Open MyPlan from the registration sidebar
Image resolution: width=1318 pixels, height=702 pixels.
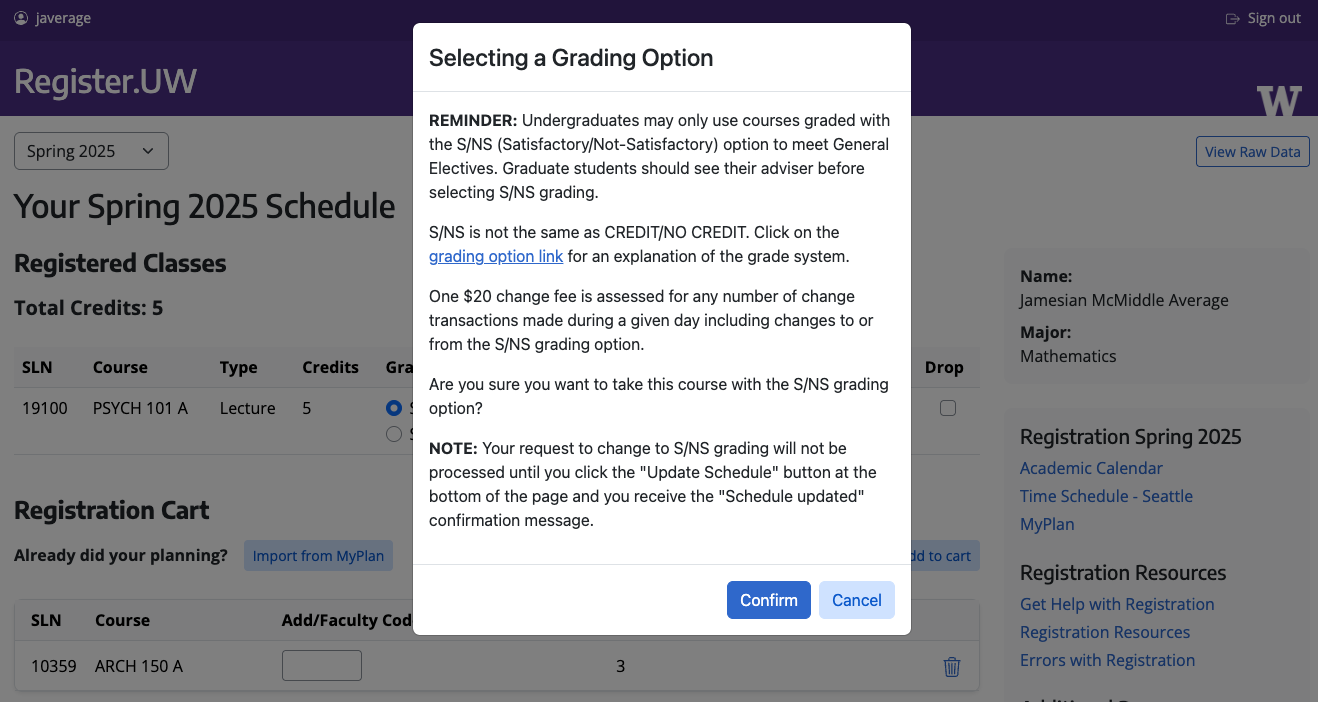pos(1047,524)
